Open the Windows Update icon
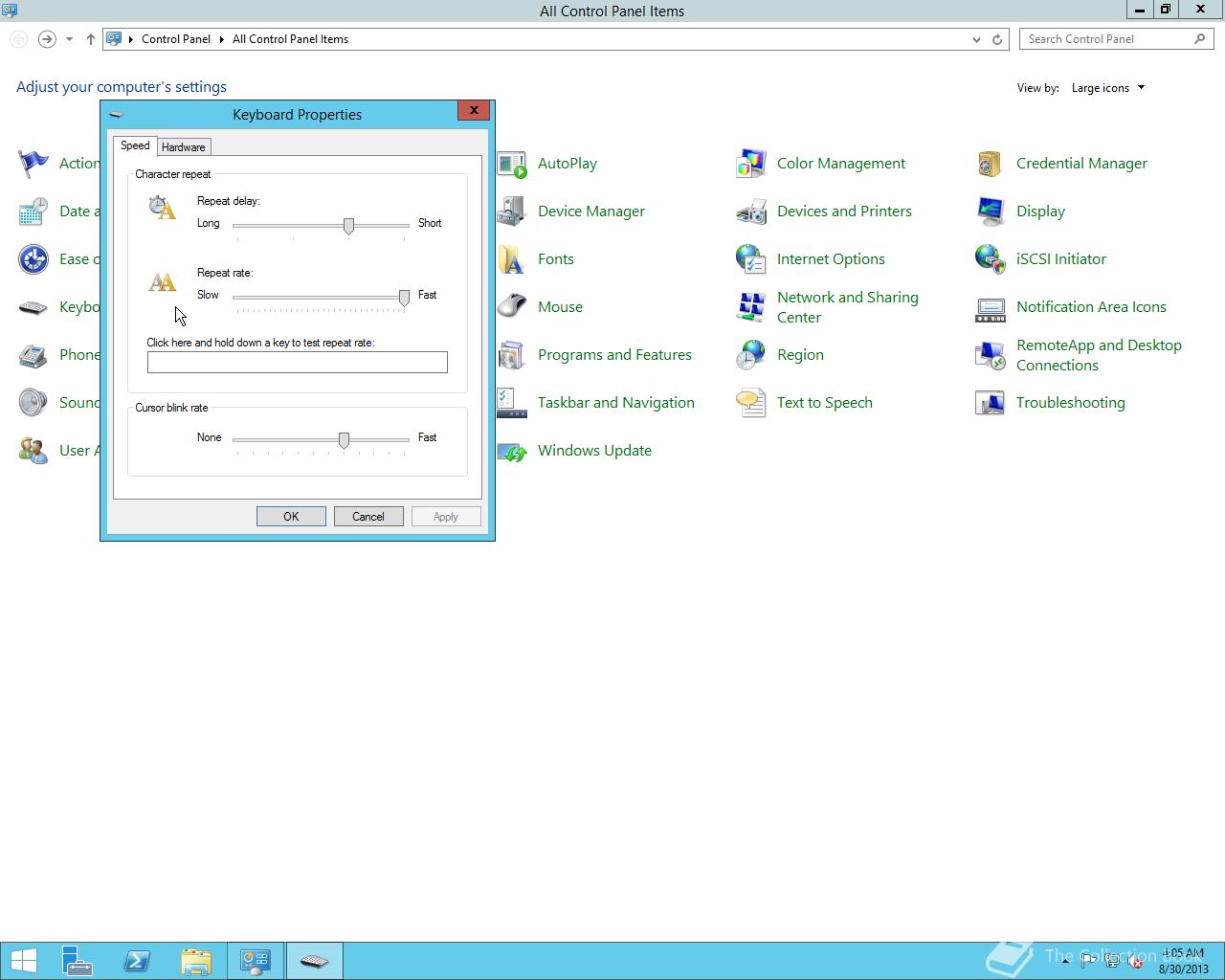 [x=512, y=451]
